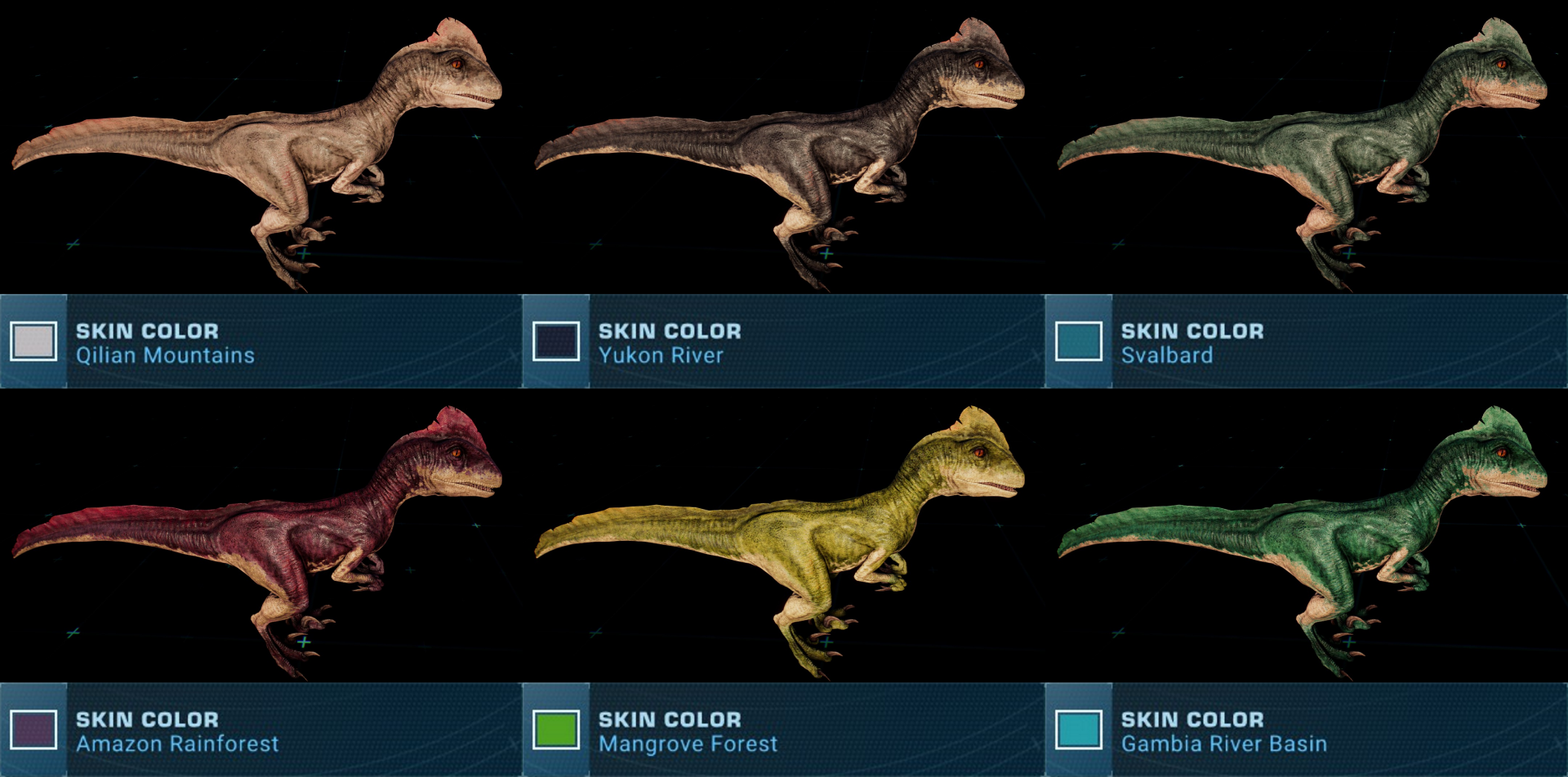Select the Amazon Rainforest purple swatch

tap(33, 730)
